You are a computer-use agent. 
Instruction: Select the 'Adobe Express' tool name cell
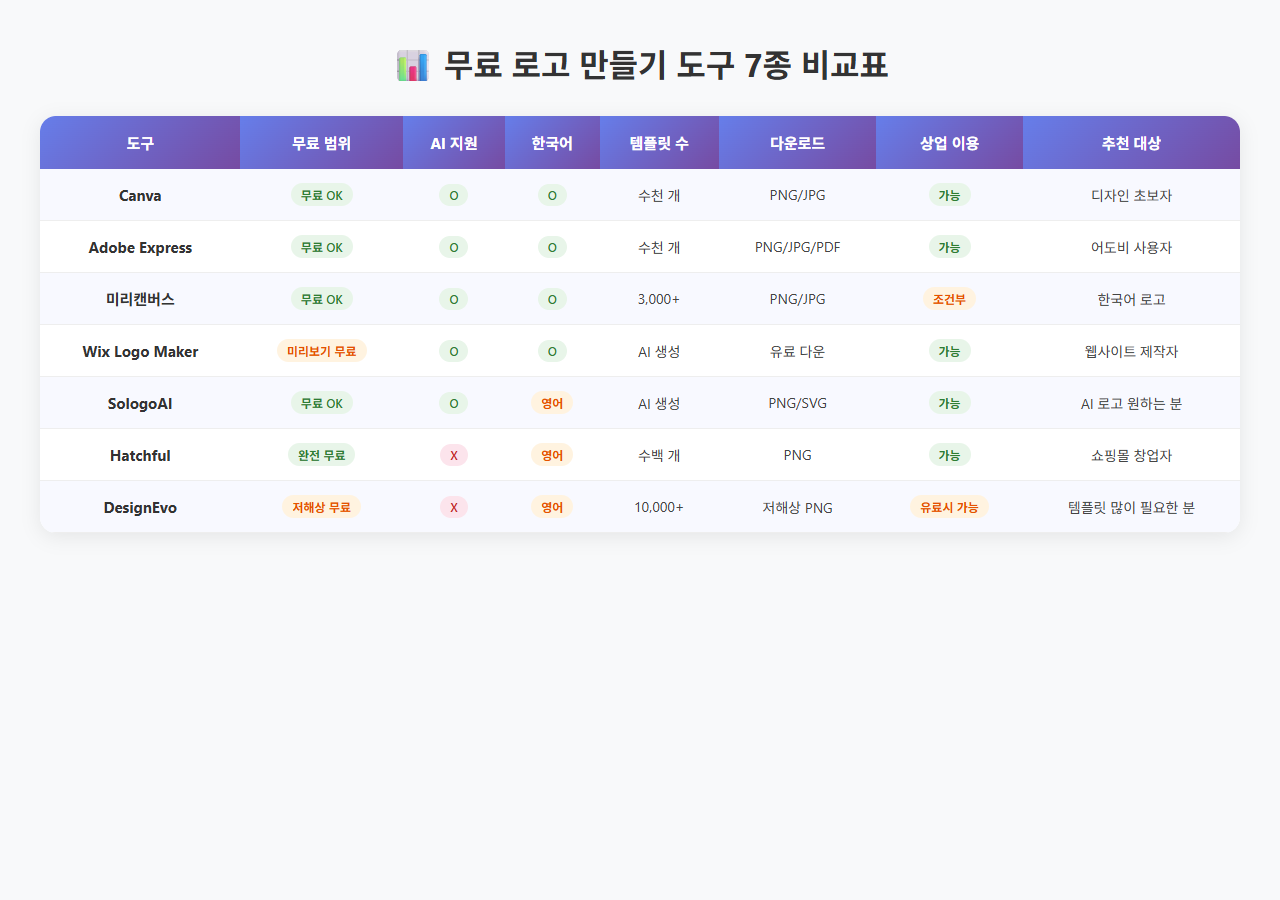139,247
